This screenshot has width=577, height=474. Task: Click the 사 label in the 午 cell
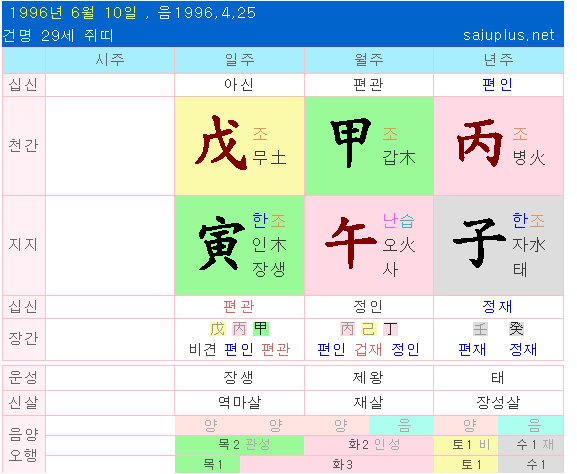click(390, 270)
